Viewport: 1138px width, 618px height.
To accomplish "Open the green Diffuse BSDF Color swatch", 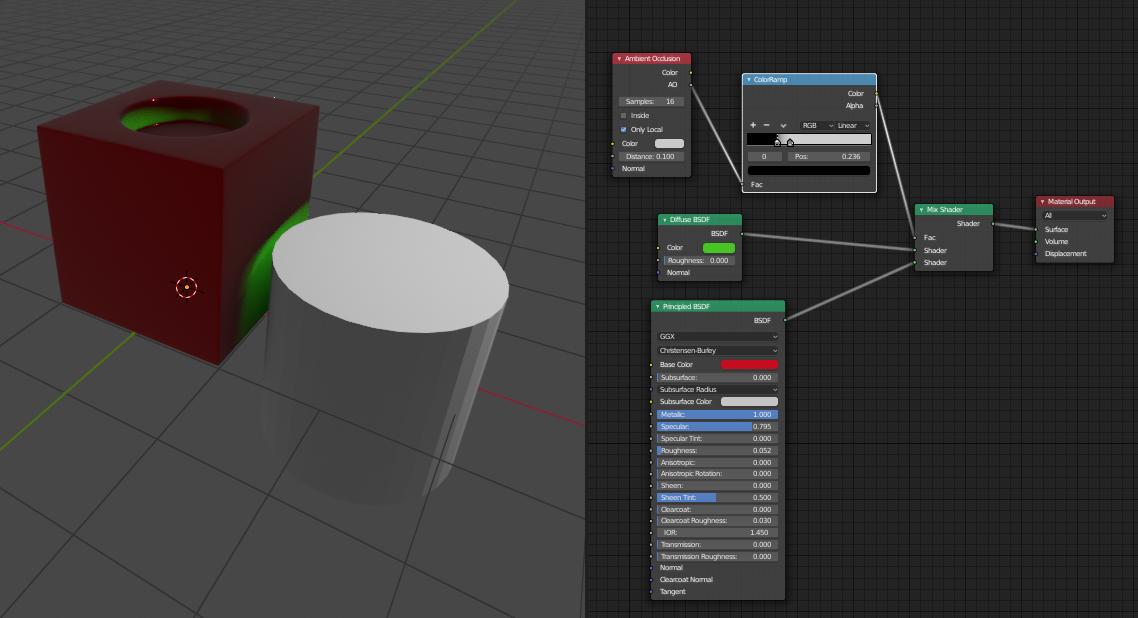I will coord(719,248).
